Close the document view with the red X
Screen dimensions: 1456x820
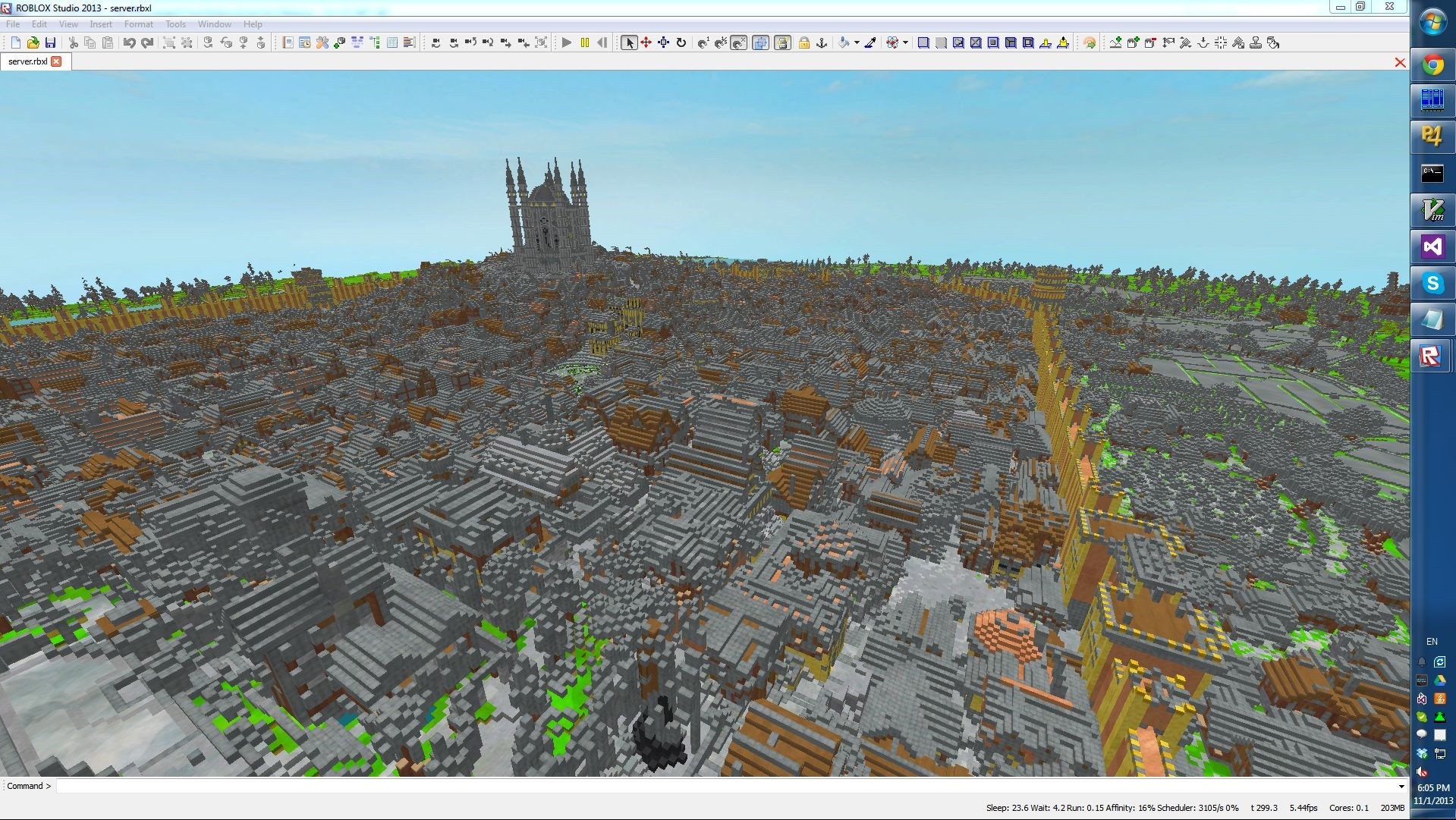pyautogui.click(x=1400, y=62)
